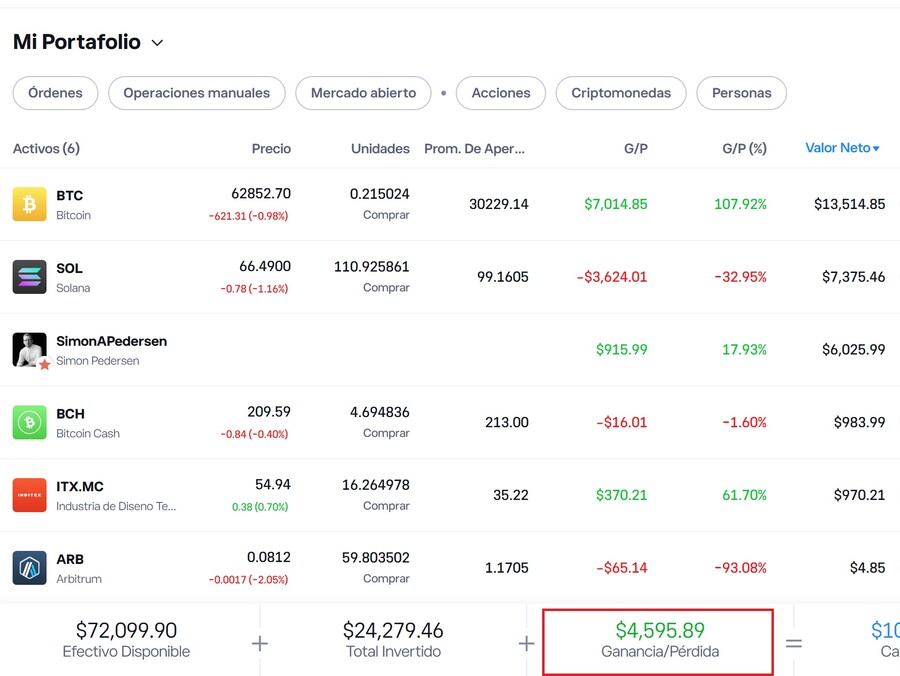Open the Bitcoin logo icon
The height and width of the screenshot is (676, 900).
pos(30,204)
